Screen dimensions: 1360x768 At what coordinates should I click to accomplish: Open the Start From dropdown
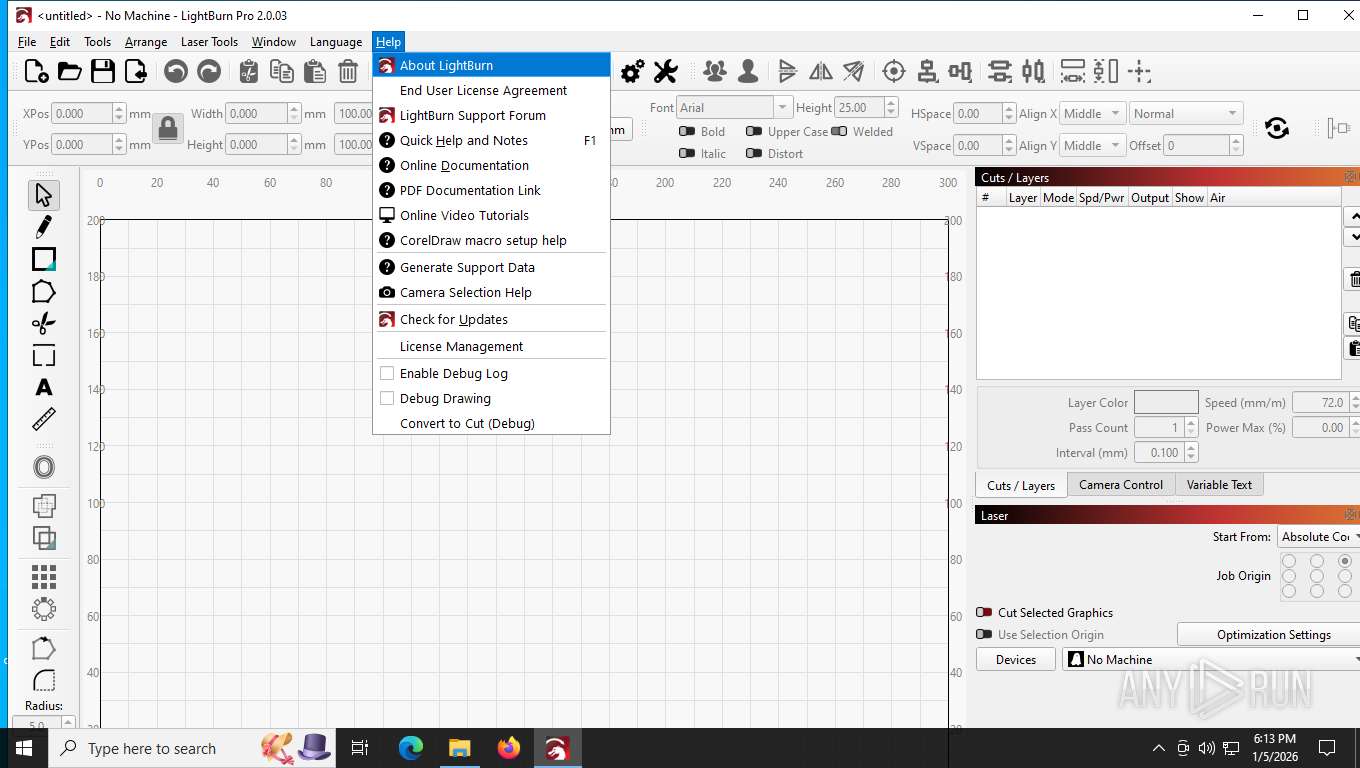[x=1319, y=537]
